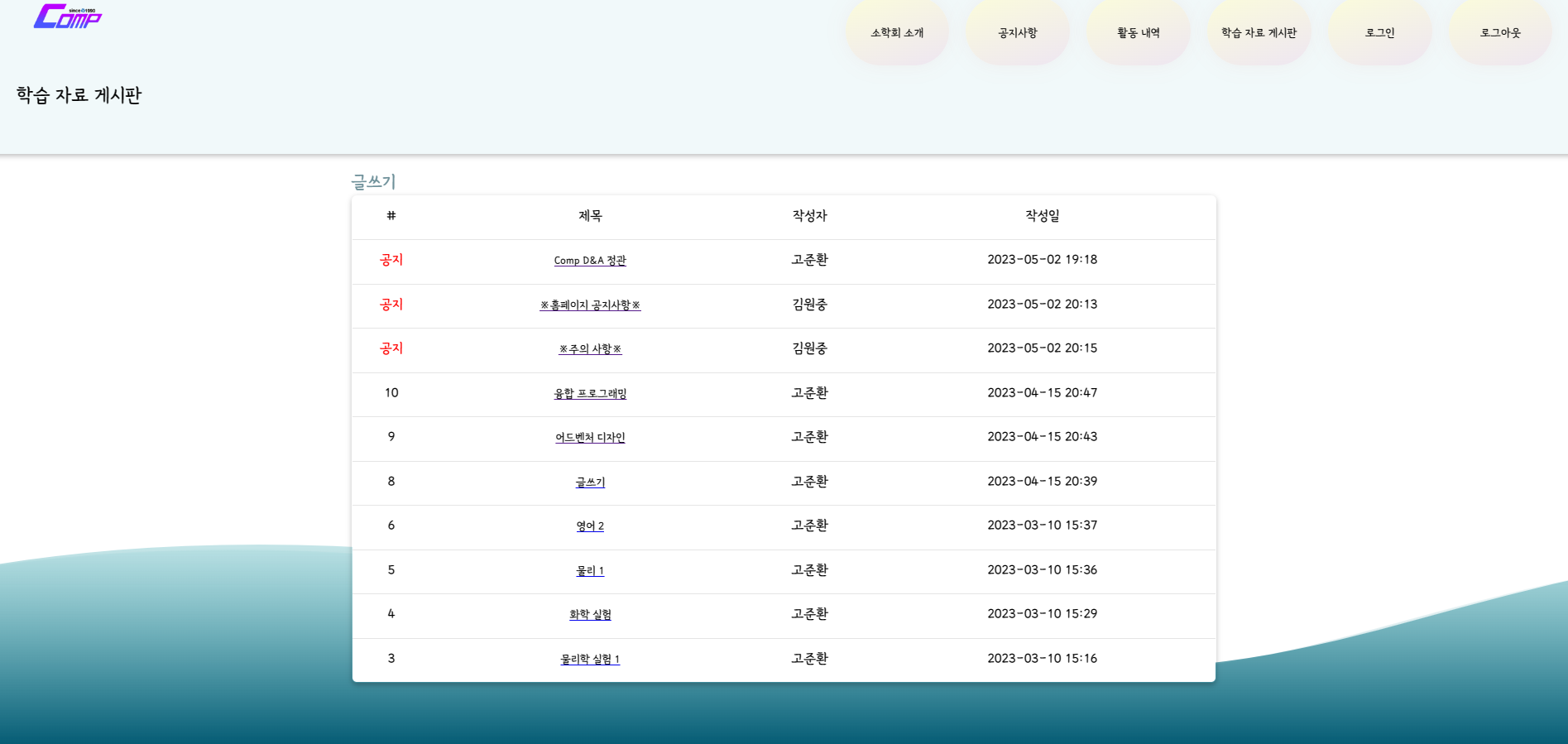Click 글쓰기 above the table
This screenshot has width=1568, height=744.
(x=373, y=181)
